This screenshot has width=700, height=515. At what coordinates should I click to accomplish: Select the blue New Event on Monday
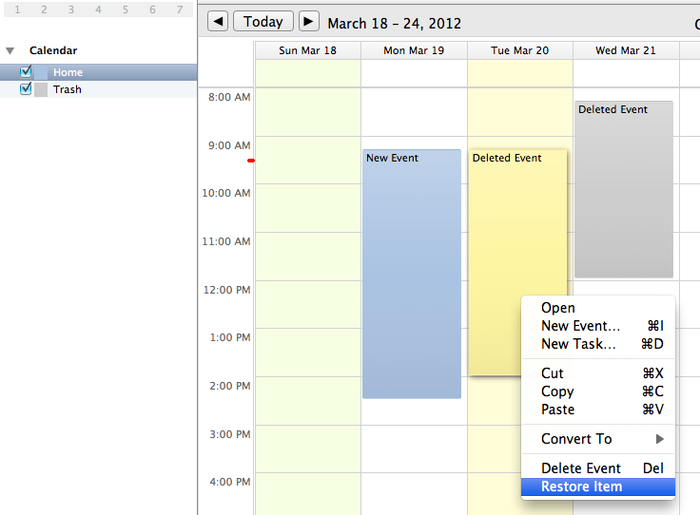pos(412,274)
